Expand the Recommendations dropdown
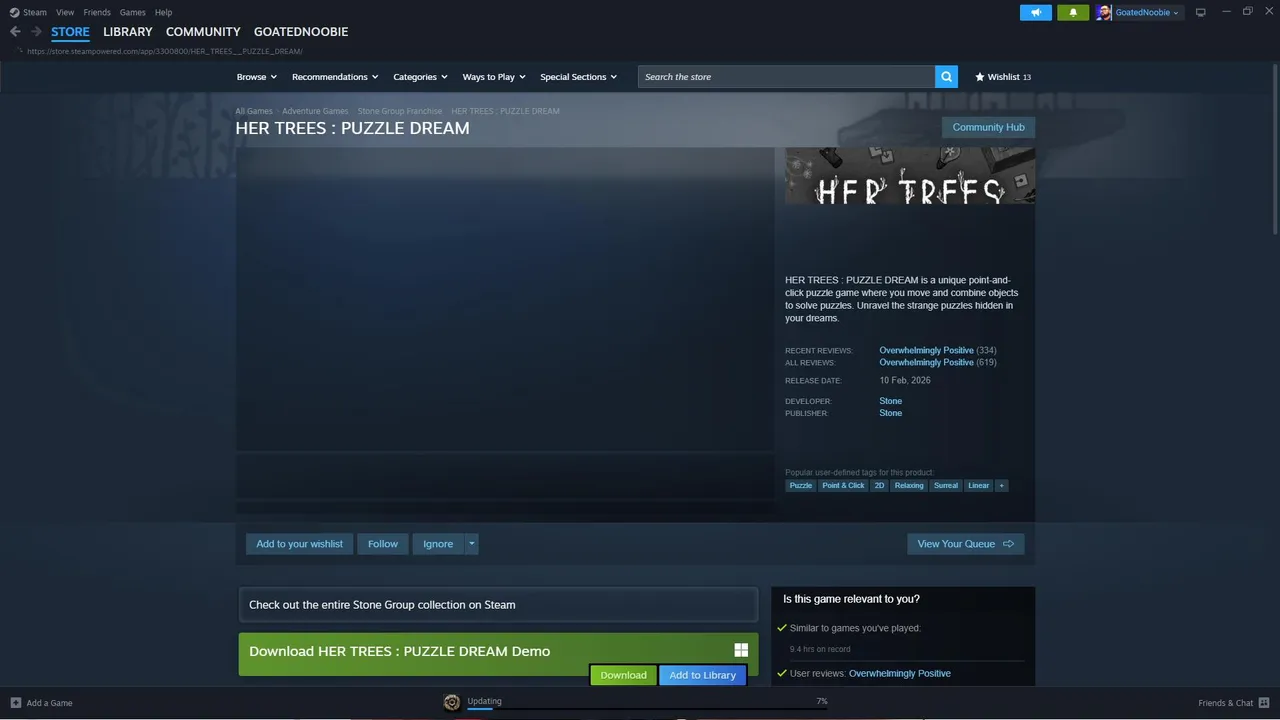Viewport: 1280px width, 720px height. tap(335, 77)
